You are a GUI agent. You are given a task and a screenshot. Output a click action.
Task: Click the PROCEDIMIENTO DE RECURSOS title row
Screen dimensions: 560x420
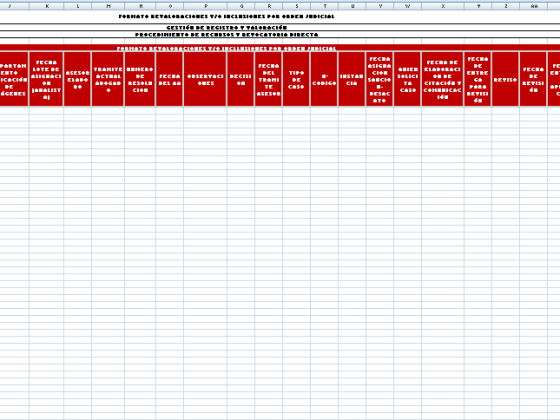coord(280,34)
